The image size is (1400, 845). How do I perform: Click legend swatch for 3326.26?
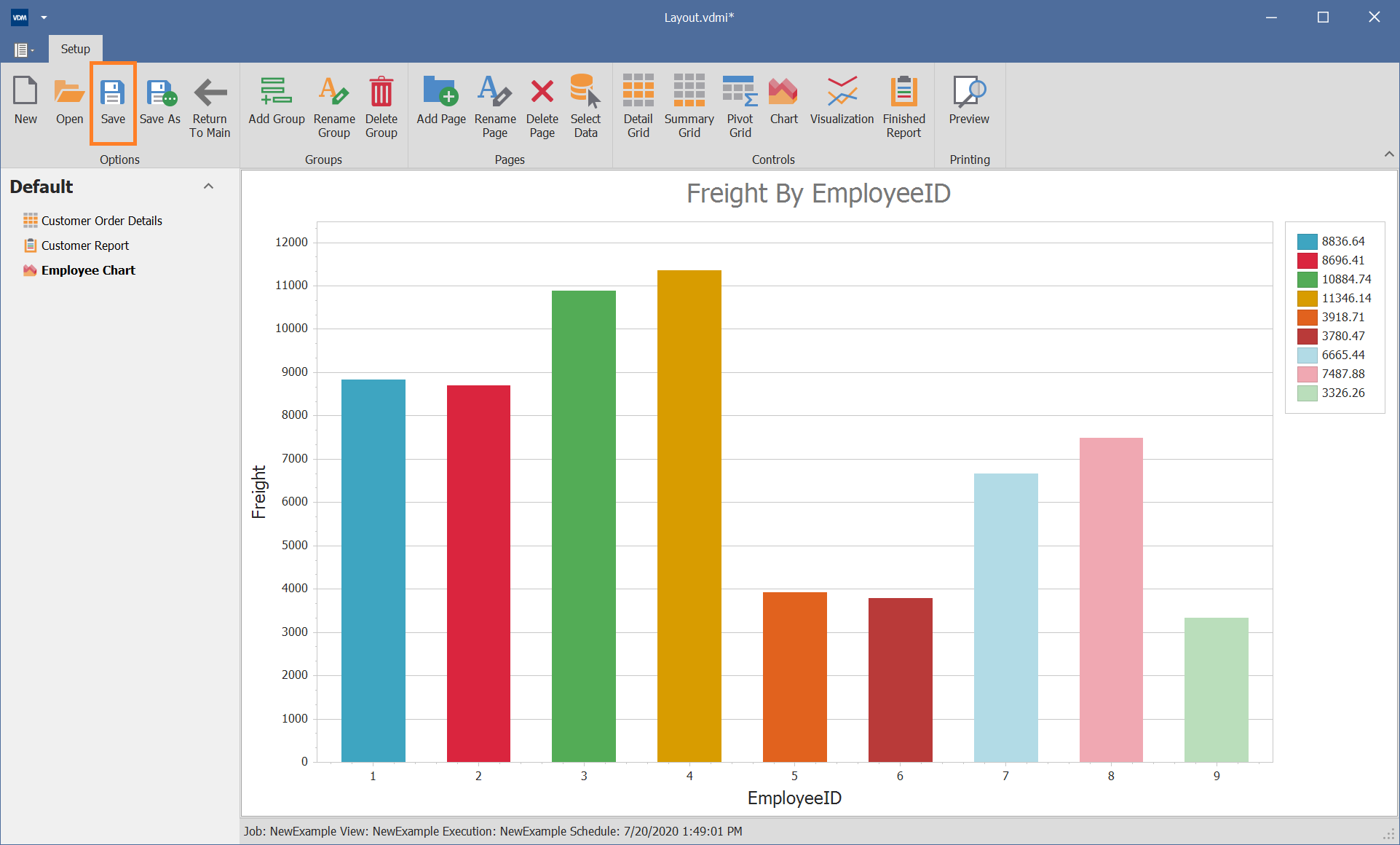[1307, 393]
